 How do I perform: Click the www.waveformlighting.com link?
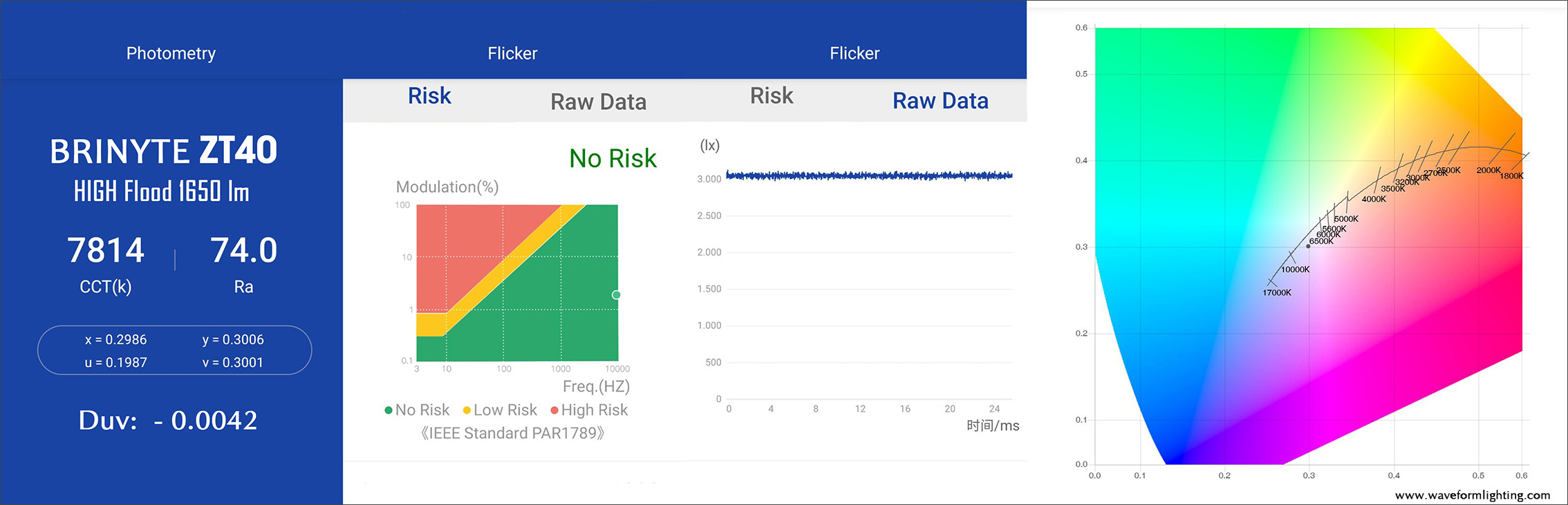pos(1473,495)
